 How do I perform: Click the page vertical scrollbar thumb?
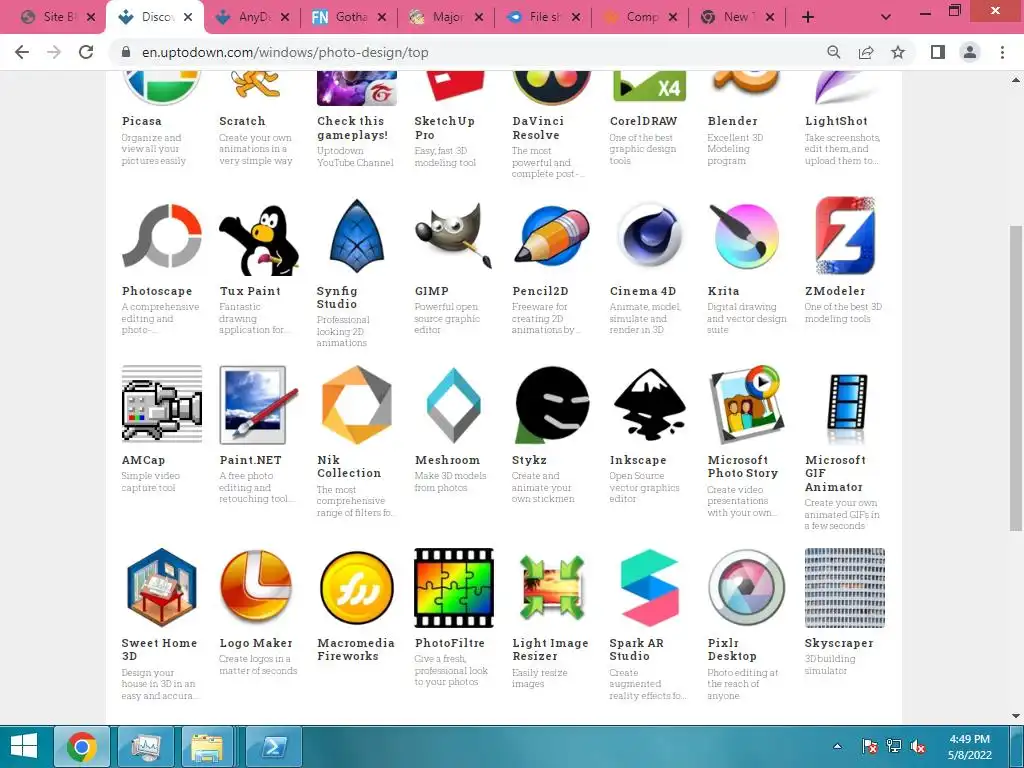click(x=1016, y=378)
